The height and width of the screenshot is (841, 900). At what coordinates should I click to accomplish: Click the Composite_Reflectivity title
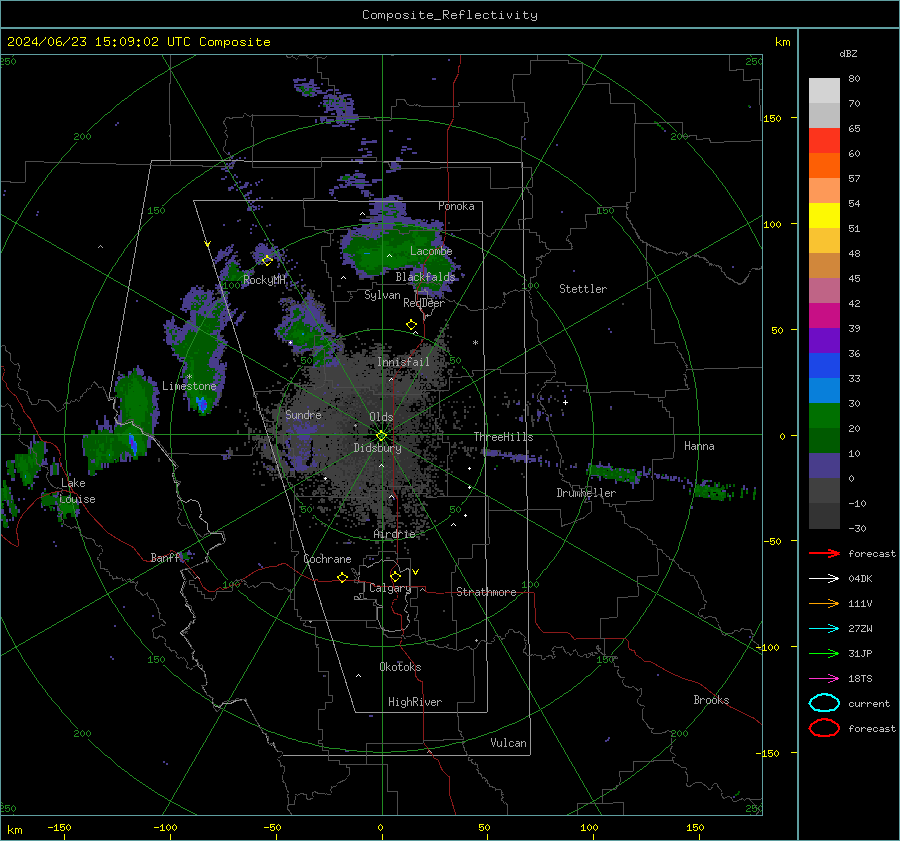click(x=450, y=15)
